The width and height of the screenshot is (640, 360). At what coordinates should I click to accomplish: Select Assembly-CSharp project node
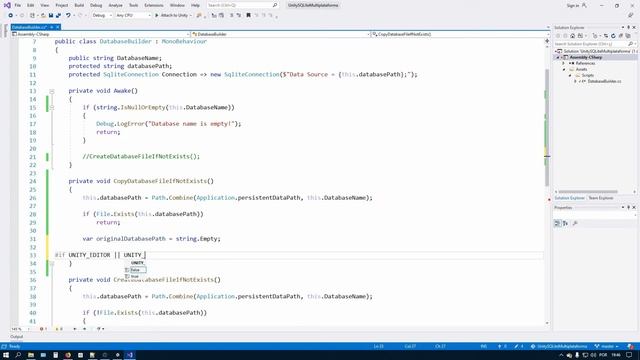tap(586, 58)
